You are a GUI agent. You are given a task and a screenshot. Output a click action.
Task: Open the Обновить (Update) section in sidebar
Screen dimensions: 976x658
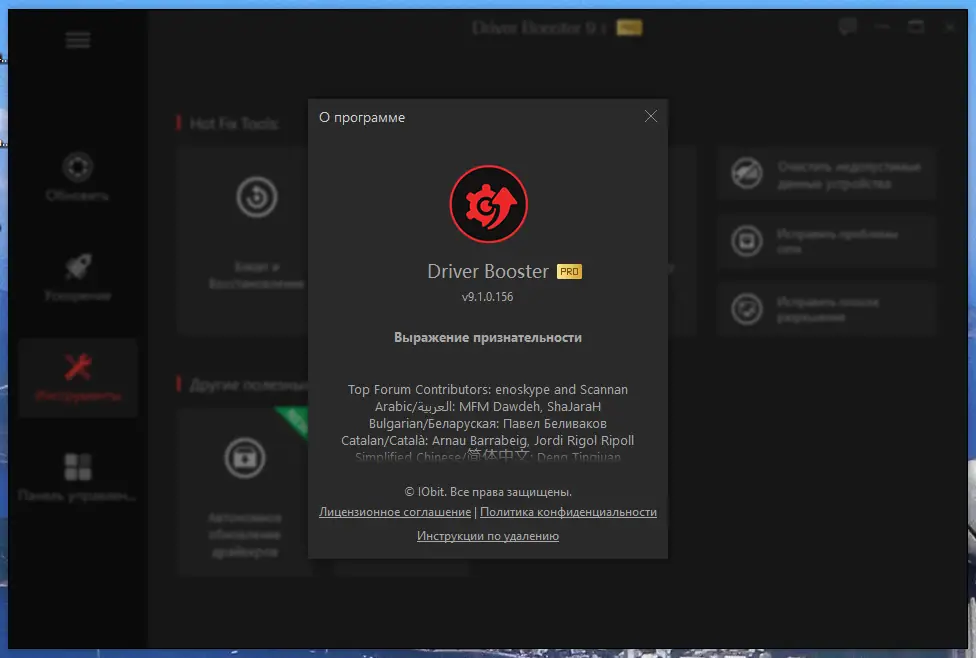tap(77, 178)
